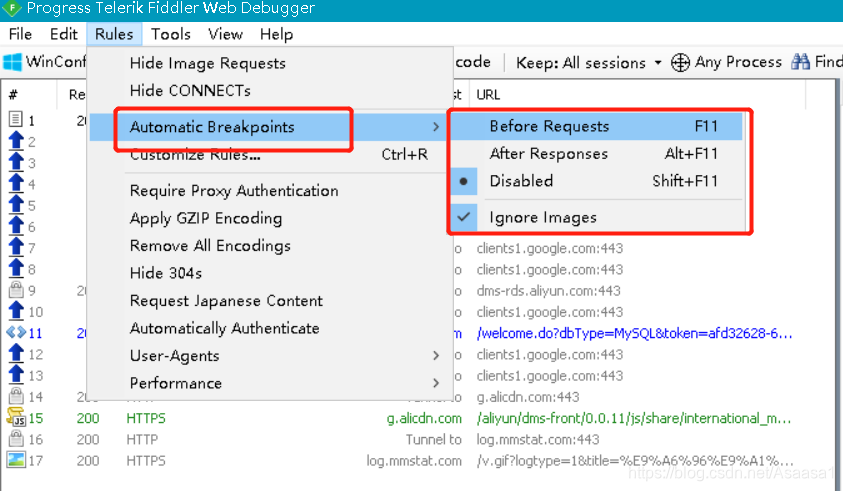Click the g.alicdn.com:443 URL
Screen dimensions: 843x491
pyautogui.click(x=528, y=397)
